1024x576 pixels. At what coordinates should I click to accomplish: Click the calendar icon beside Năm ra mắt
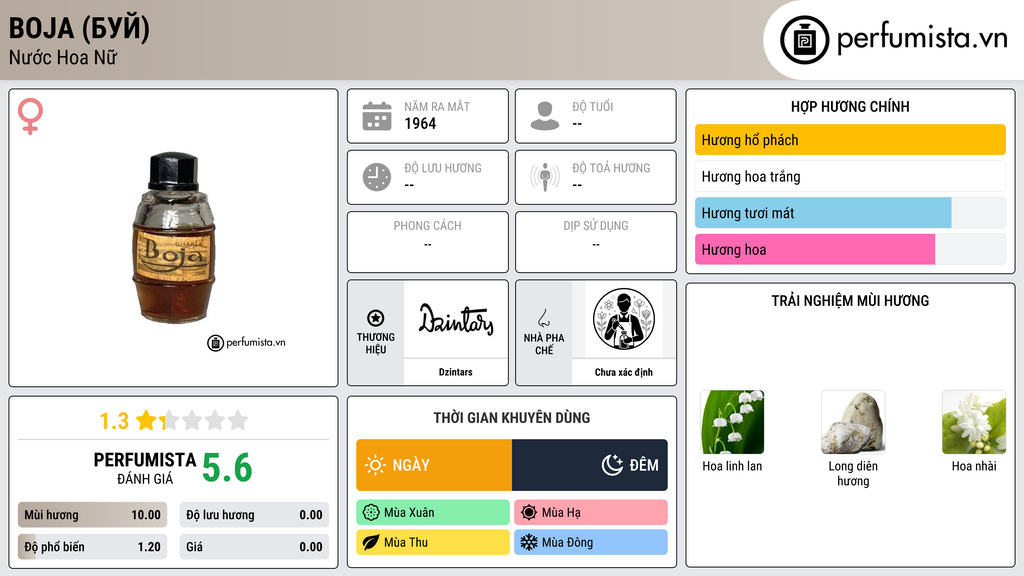[x=377, y=116]
